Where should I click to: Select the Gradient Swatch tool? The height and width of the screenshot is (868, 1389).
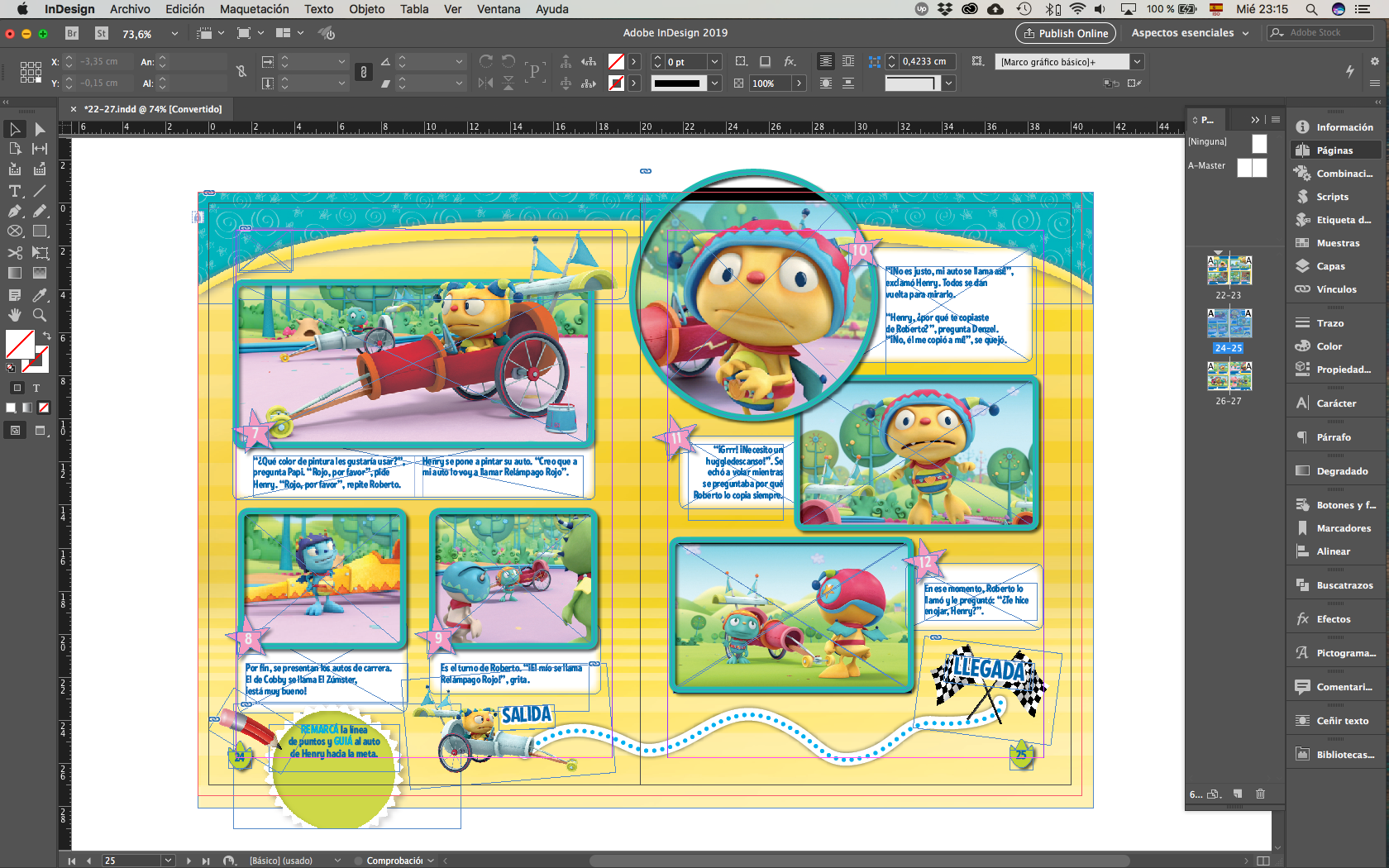pyautogui.click(x=15, y=273)
